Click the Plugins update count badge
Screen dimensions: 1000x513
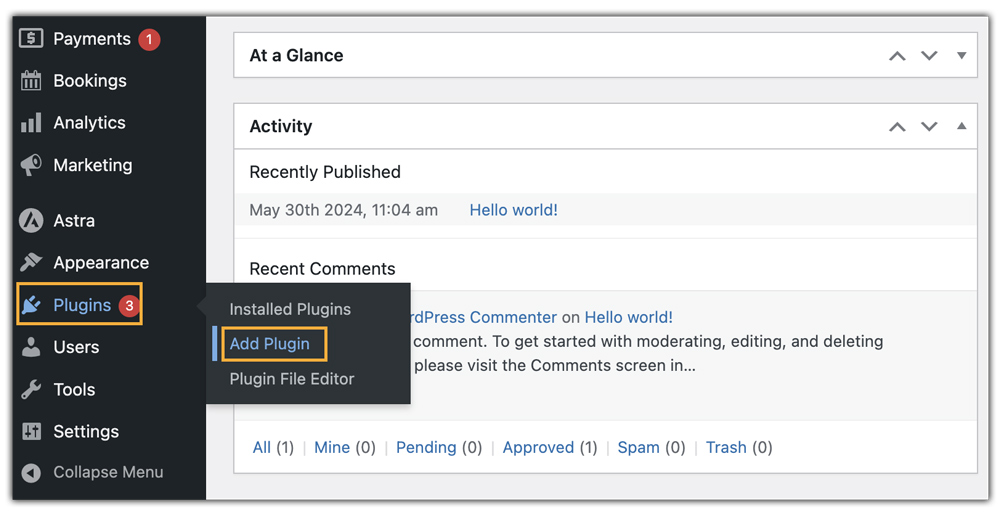129,305
